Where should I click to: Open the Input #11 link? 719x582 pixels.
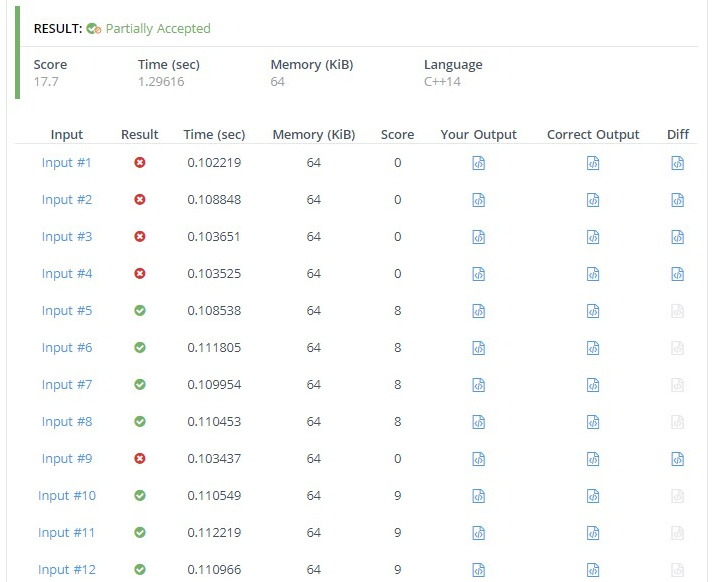coord(66,532)
